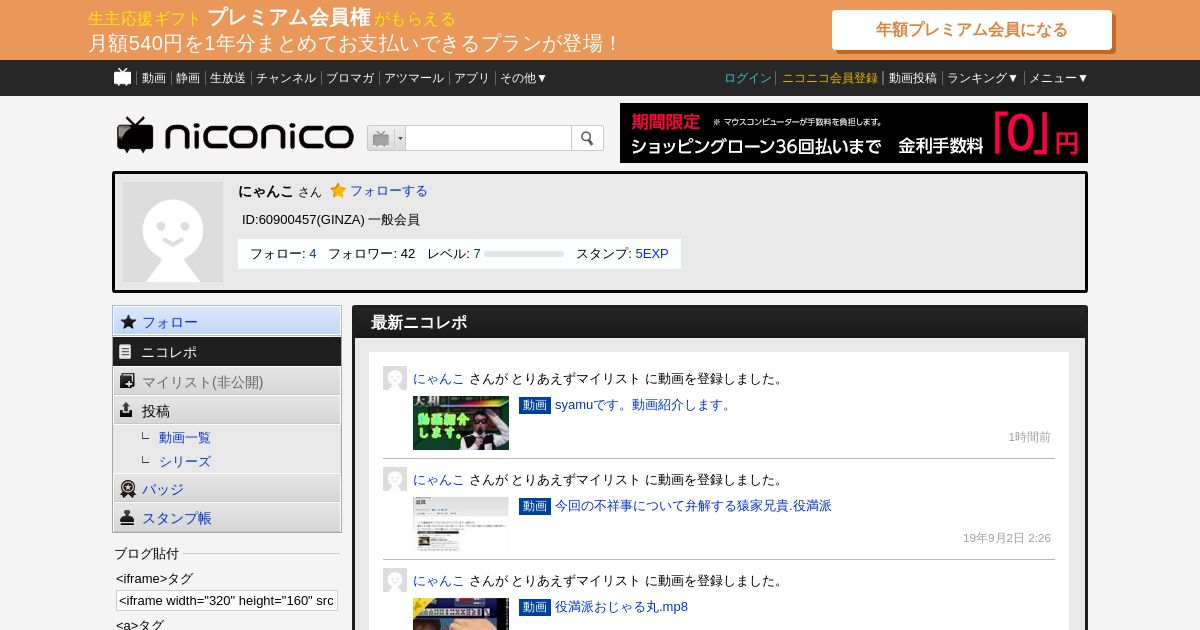The image size is (1200, 630).
Task: Click にゃんこ name in second nicorepo entry
Action: click(439, 480)
